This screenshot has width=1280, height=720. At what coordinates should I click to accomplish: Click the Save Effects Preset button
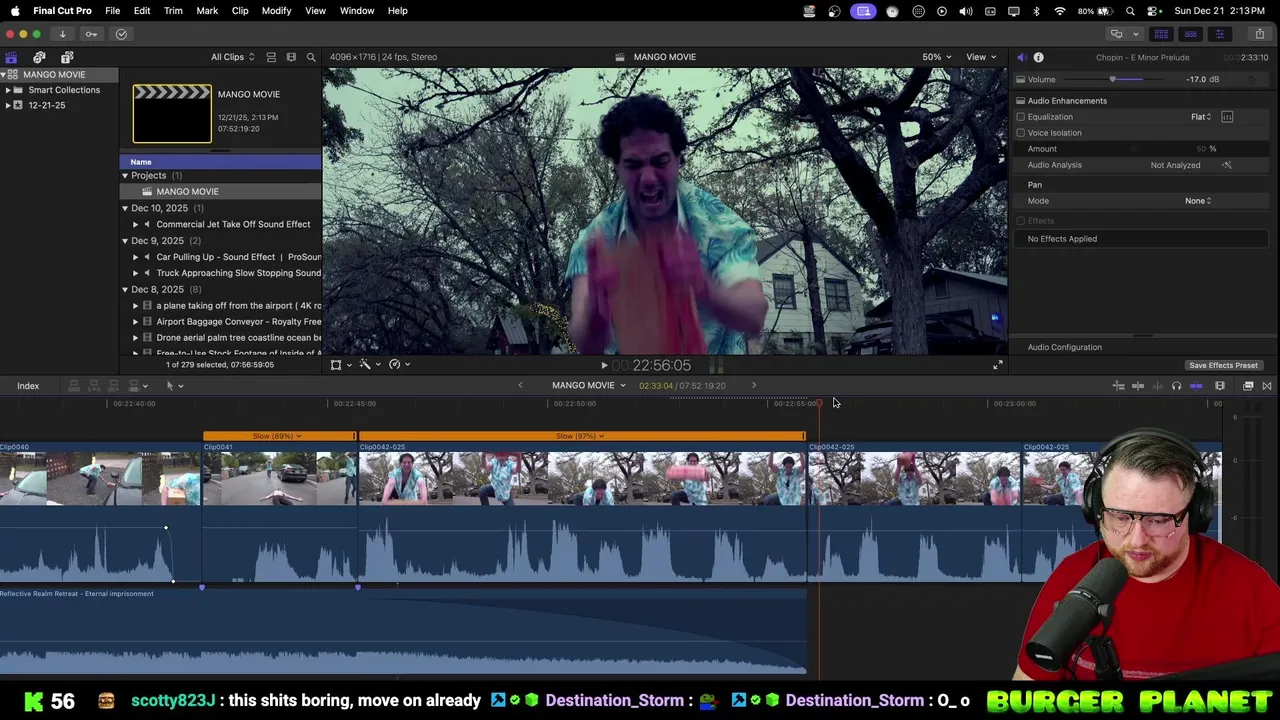1223,365
